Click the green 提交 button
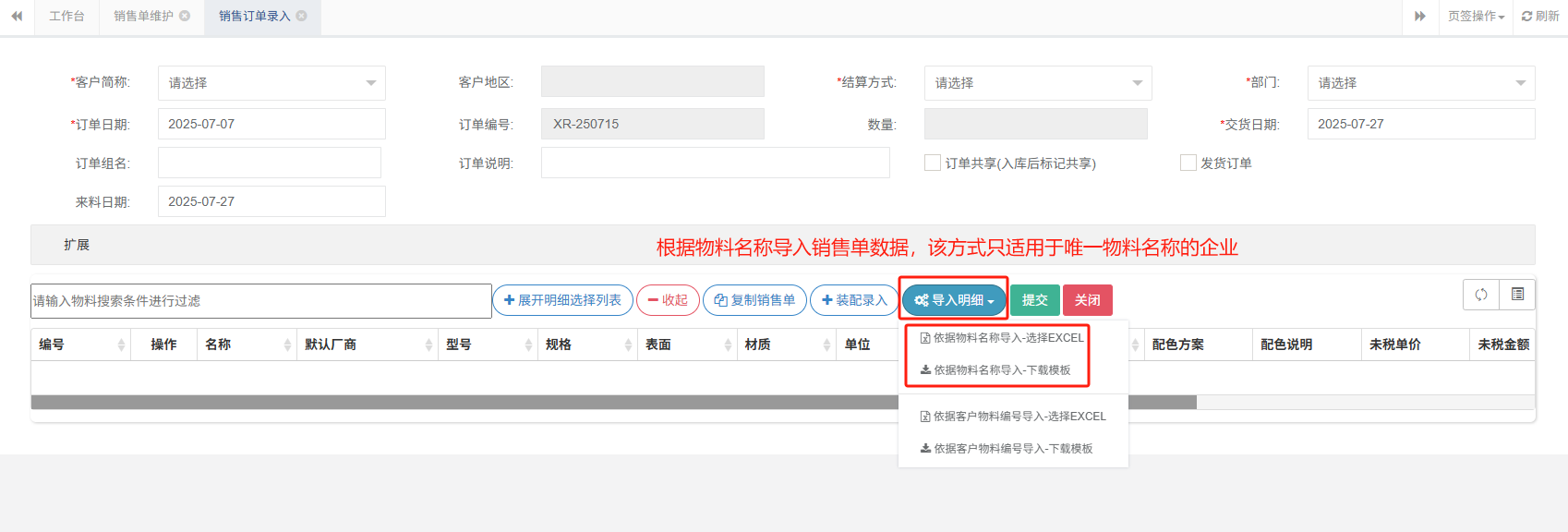Viewport: 1568px width, 532px height. (1034, 300)
